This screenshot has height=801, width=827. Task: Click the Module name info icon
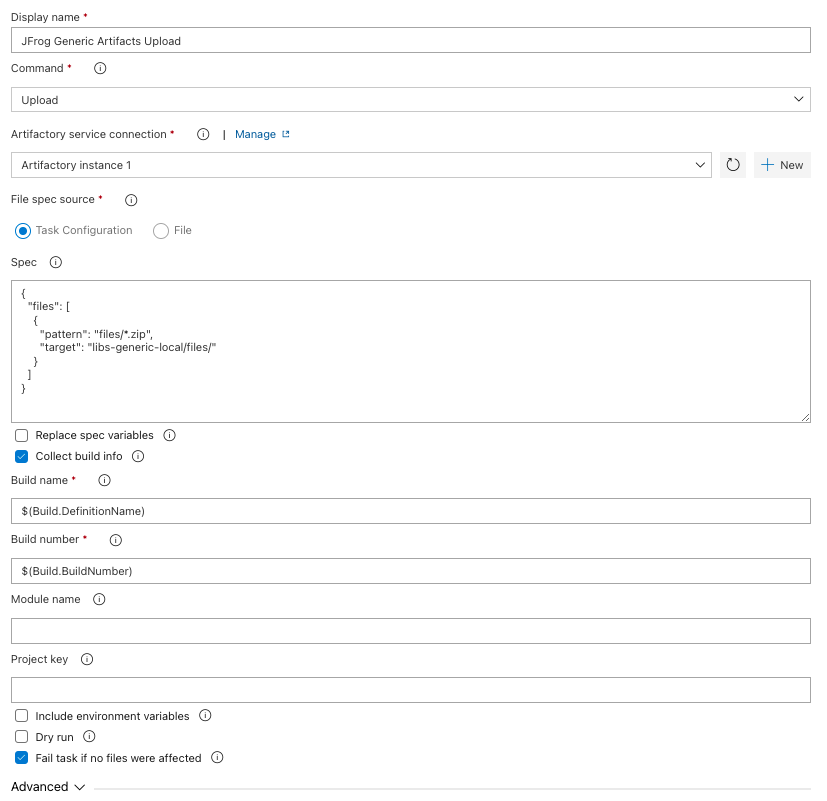click(98, 599)
